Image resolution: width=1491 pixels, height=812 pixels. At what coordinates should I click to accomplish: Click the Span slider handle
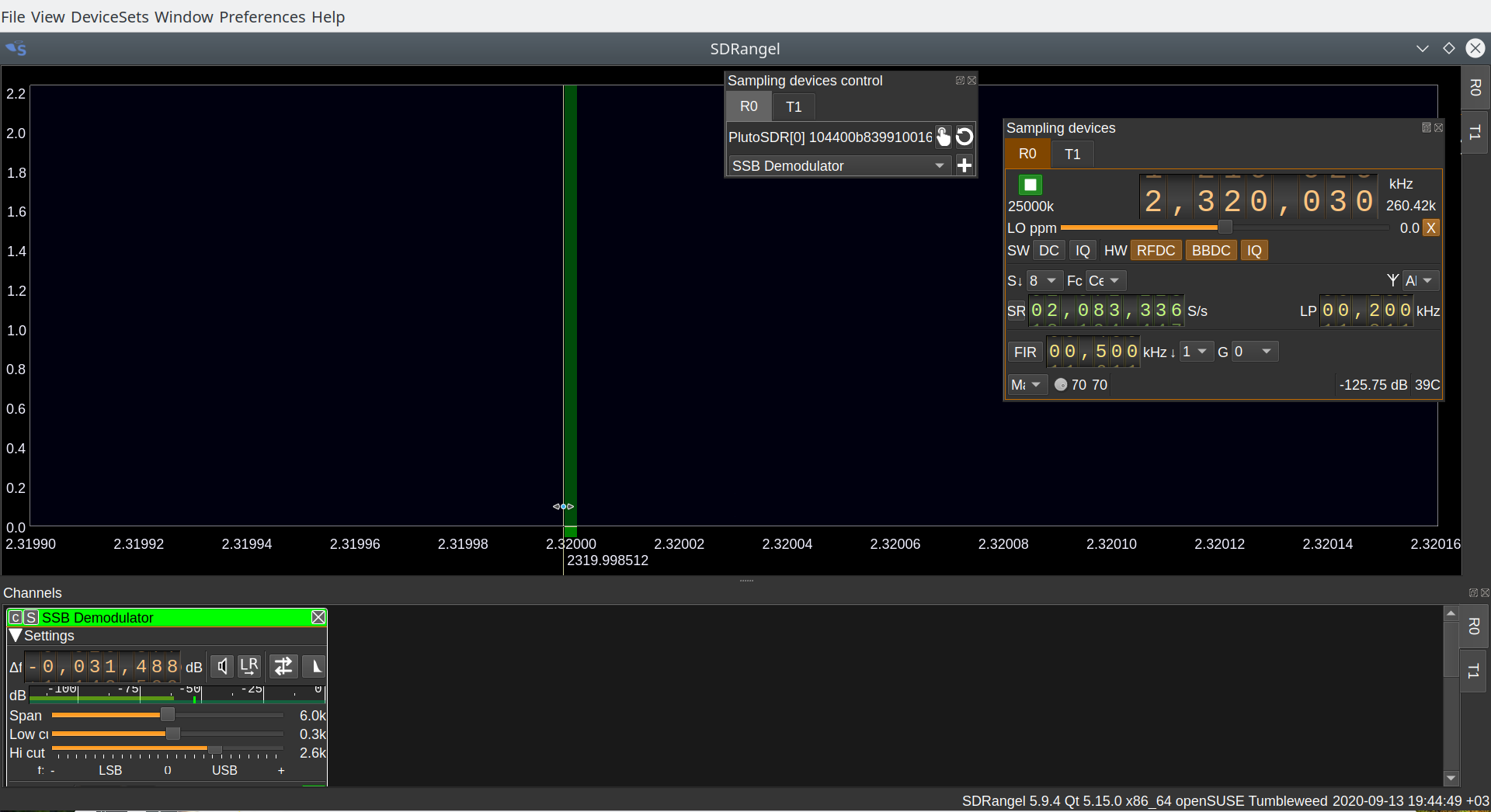pos(167,715)
